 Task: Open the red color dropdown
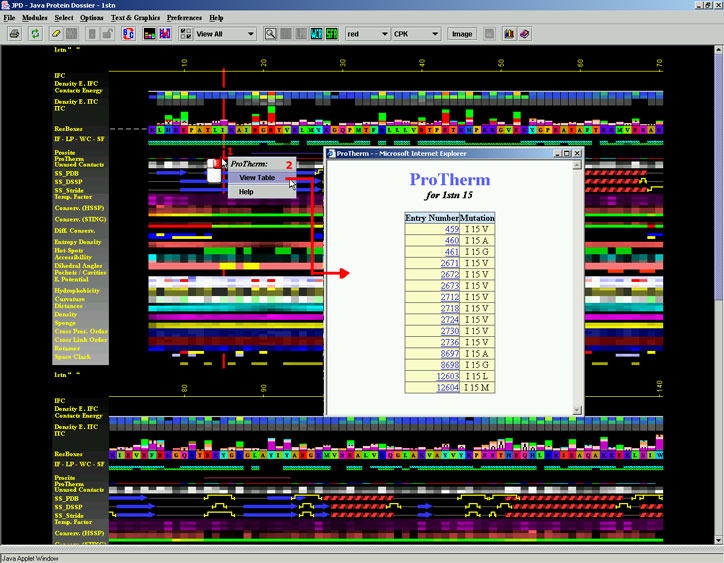tap(367, 34)
